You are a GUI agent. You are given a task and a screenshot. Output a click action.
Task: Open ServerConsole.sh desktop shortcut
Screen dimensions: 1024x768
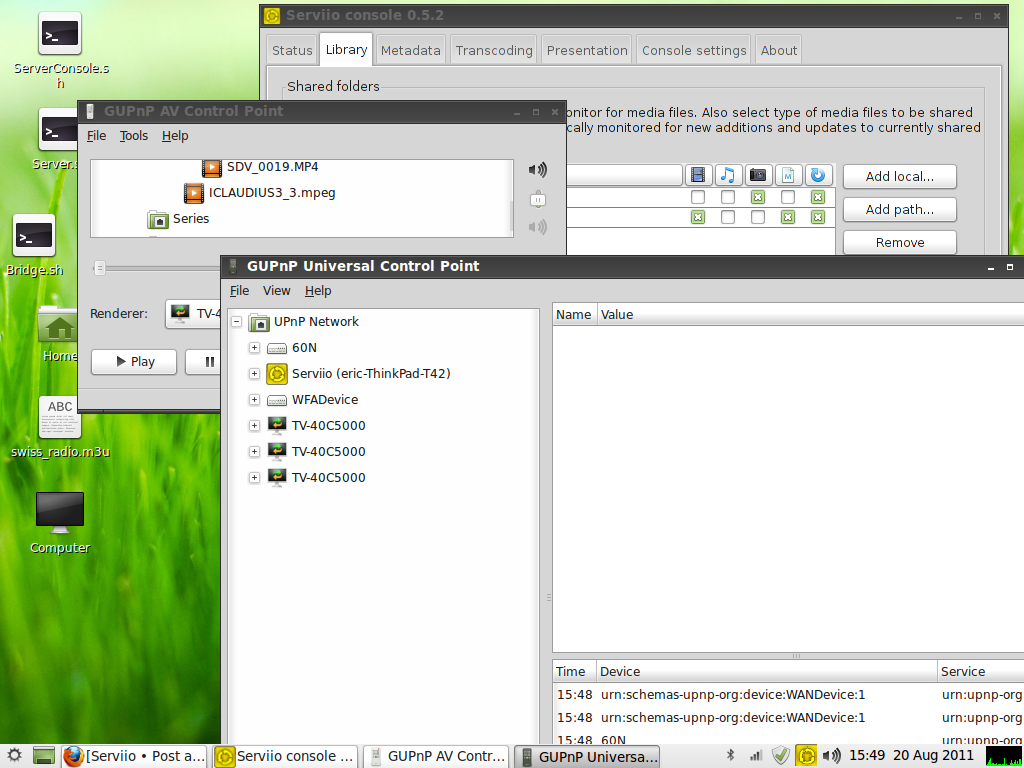click(60, 37)
